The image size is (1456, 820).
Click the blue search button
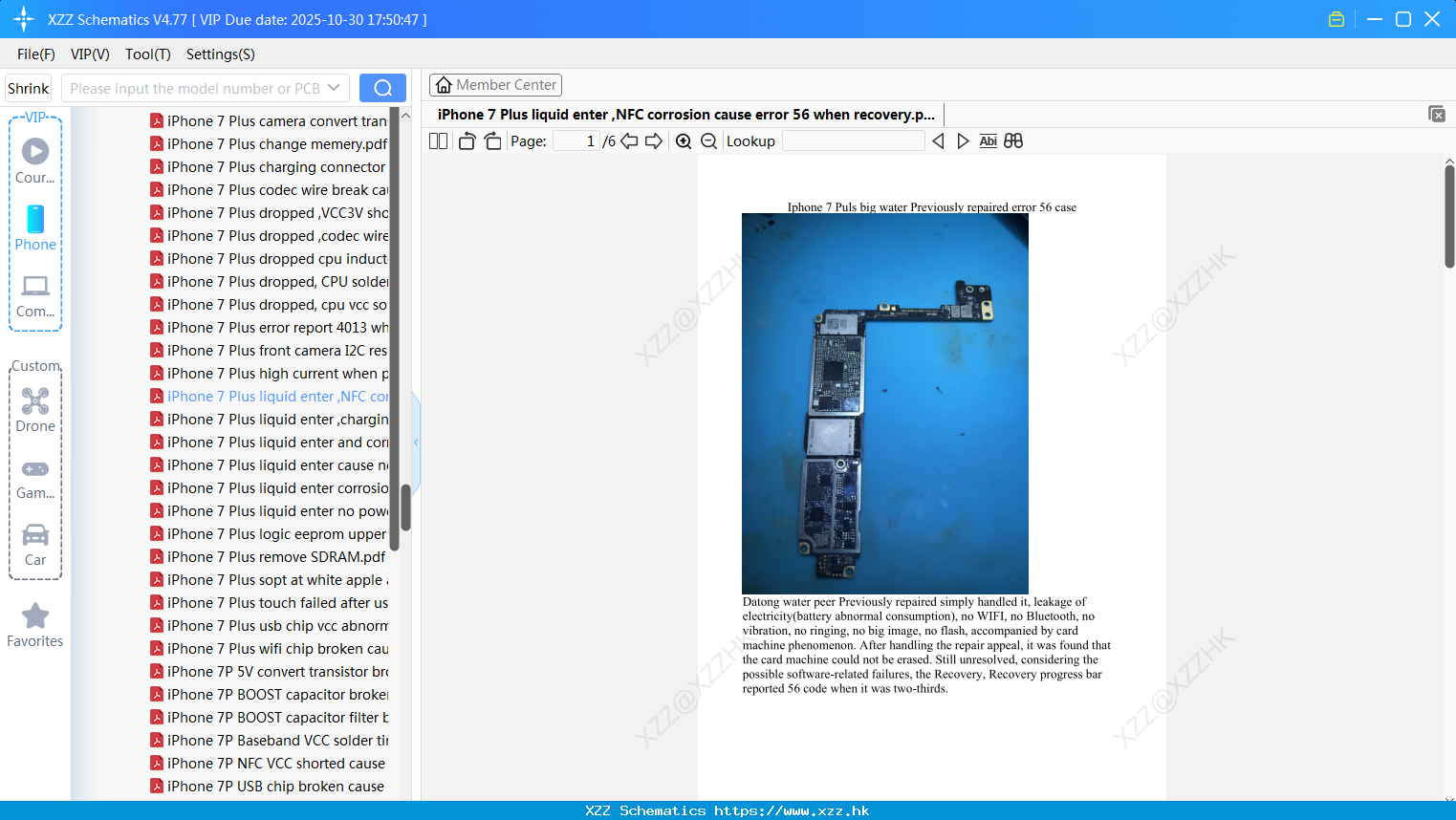point(382,88)
